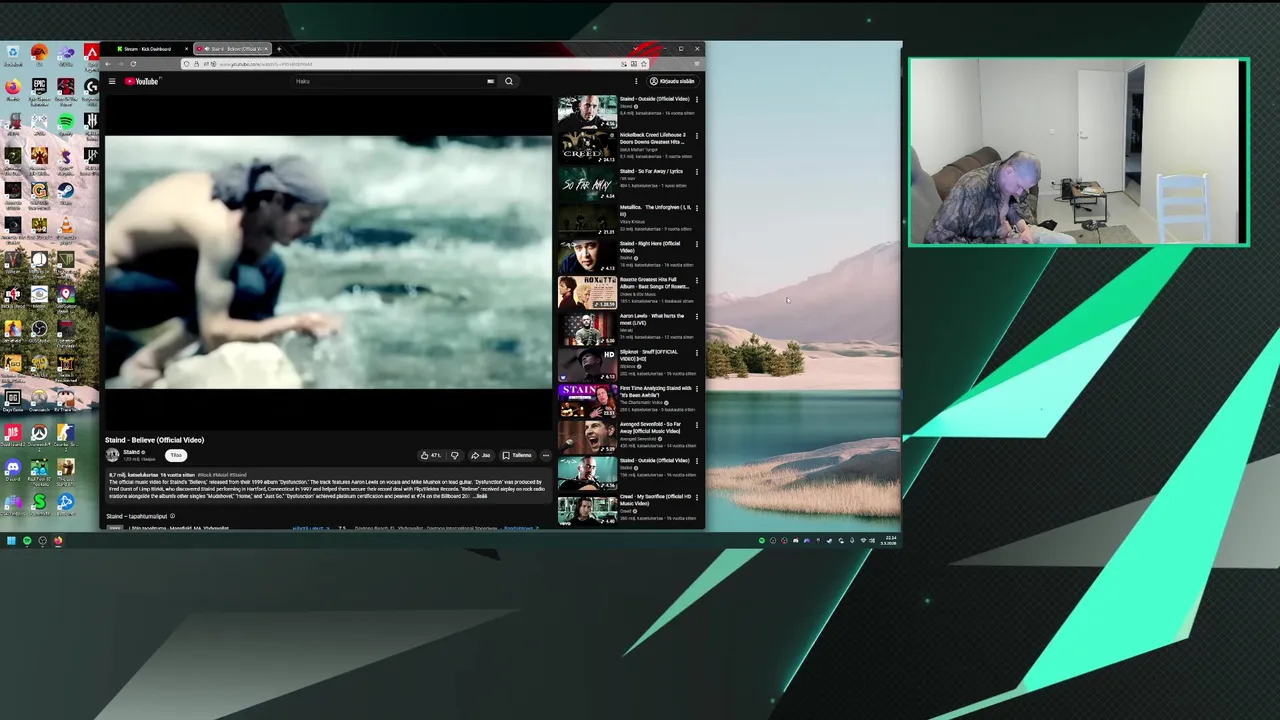Go forward with the browser forward arrow
This screenshot has height=720, width=1280.
[120, 64]
